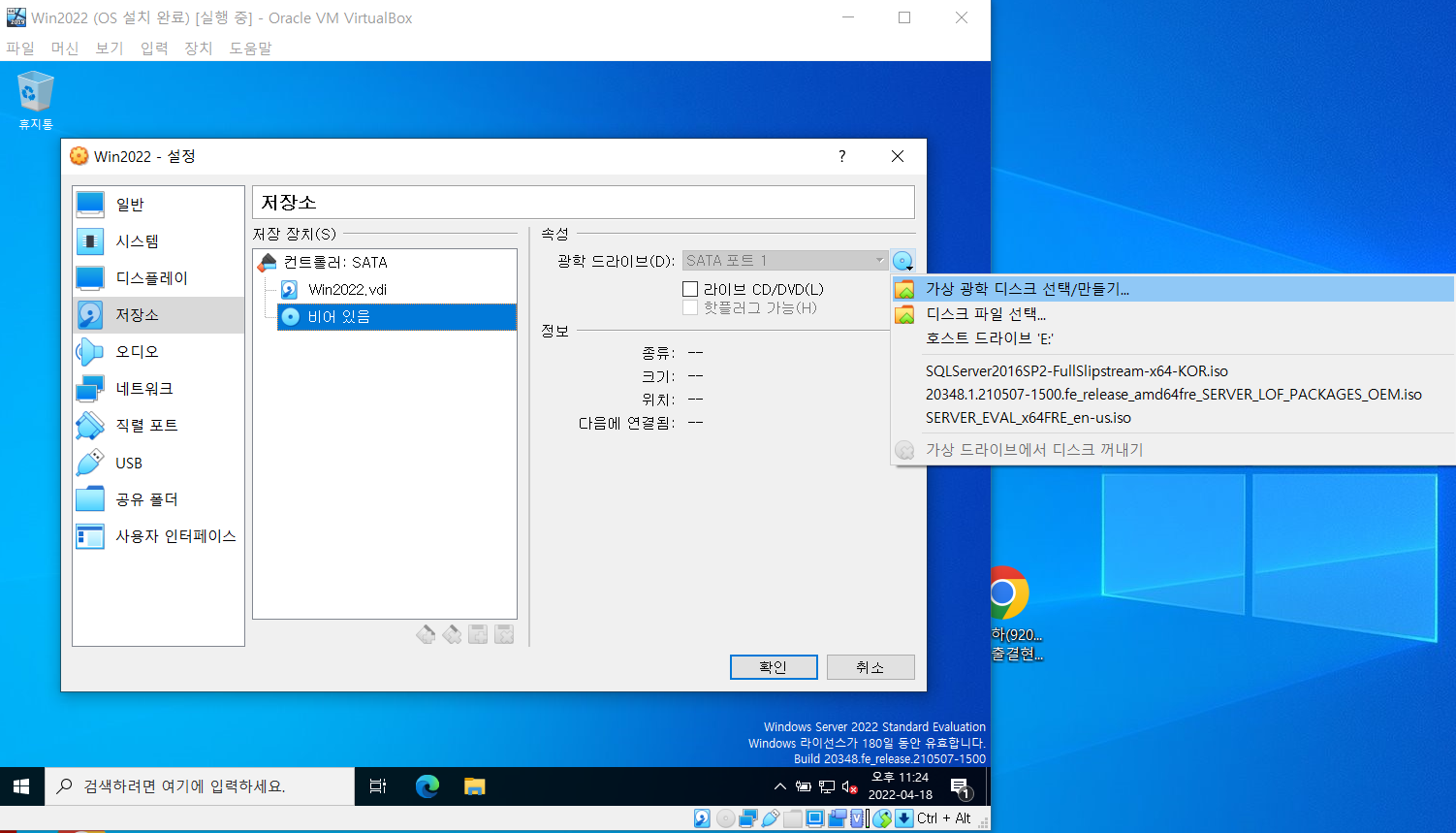Click the remove attachment icon
Screen dimensions: 1456x833
coord(504,634)
